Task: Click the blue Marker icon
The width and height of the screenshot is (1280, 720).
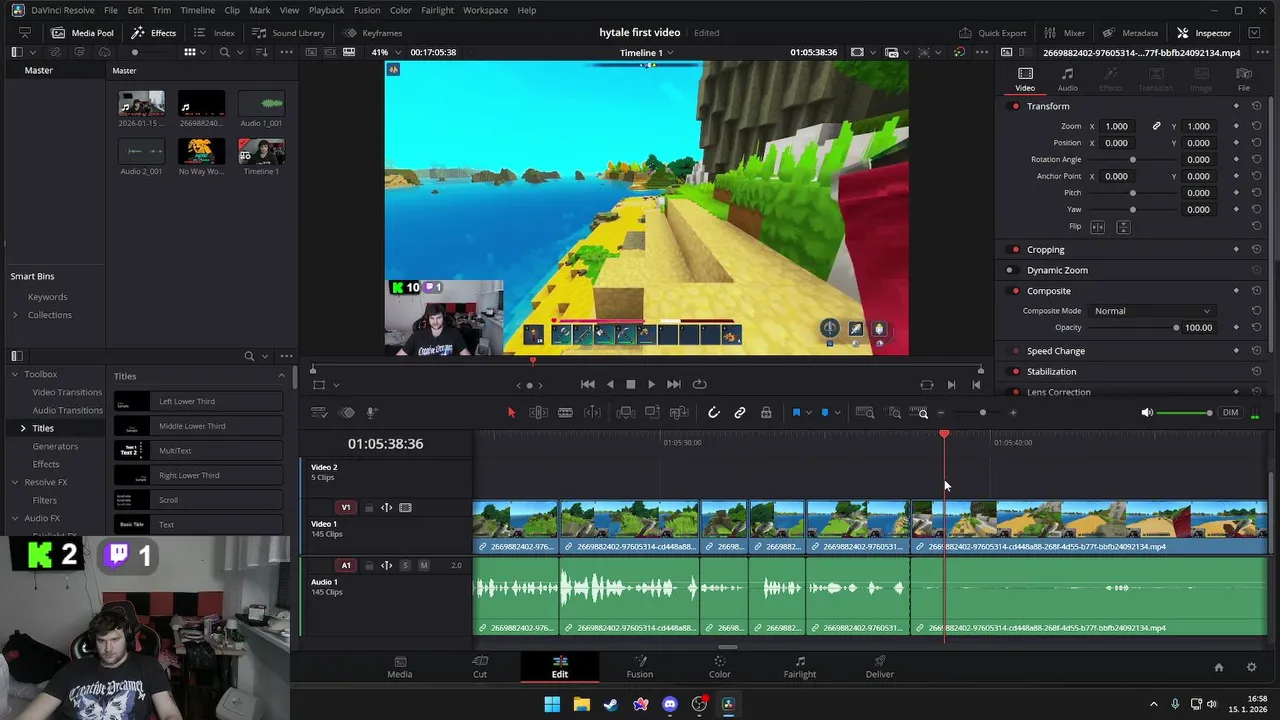Action: [x=825, y=412]
